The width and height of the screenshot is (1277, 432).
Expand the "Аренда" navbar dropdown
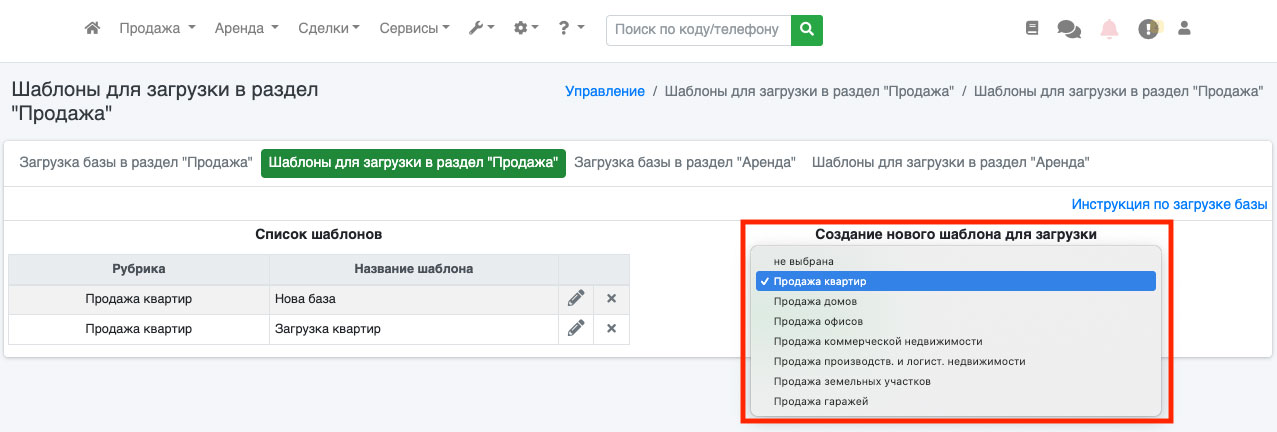point(246,29)
